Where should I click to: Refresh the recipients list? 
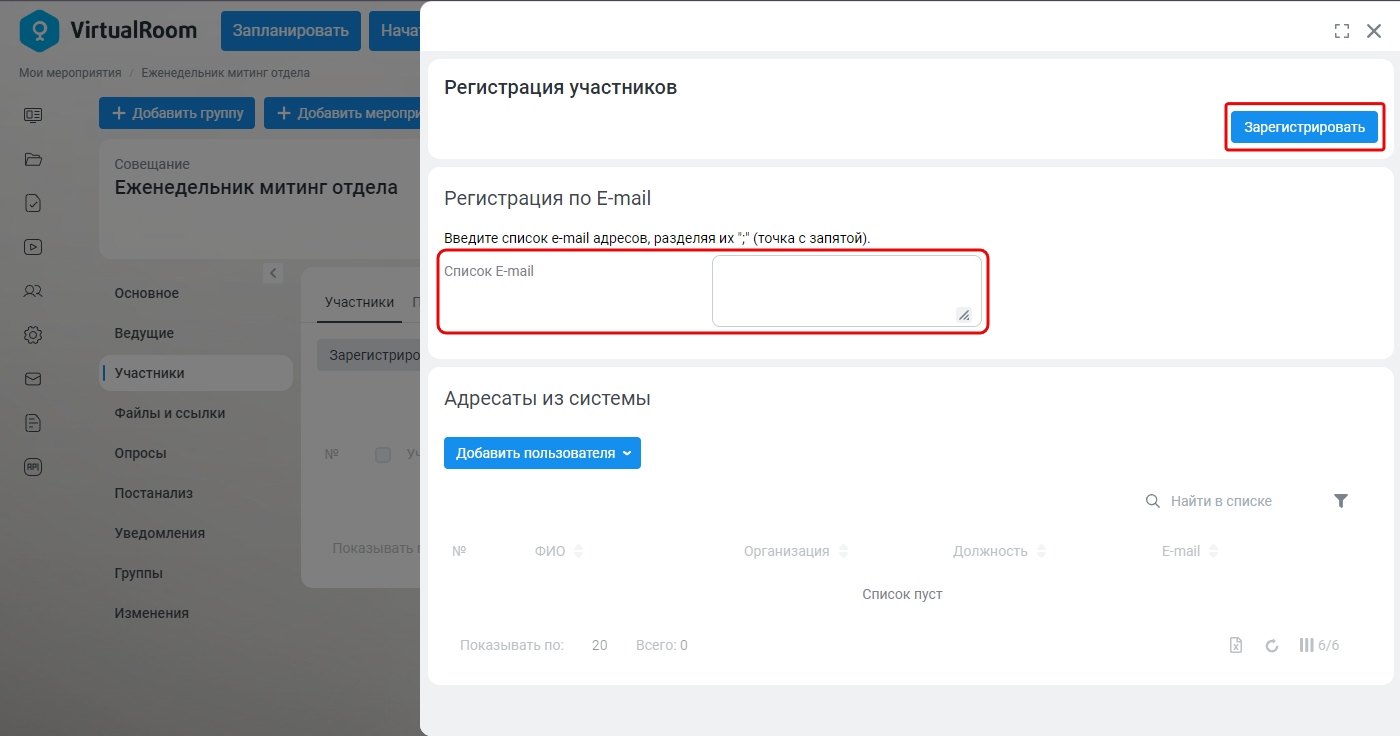click(1272, 646)
